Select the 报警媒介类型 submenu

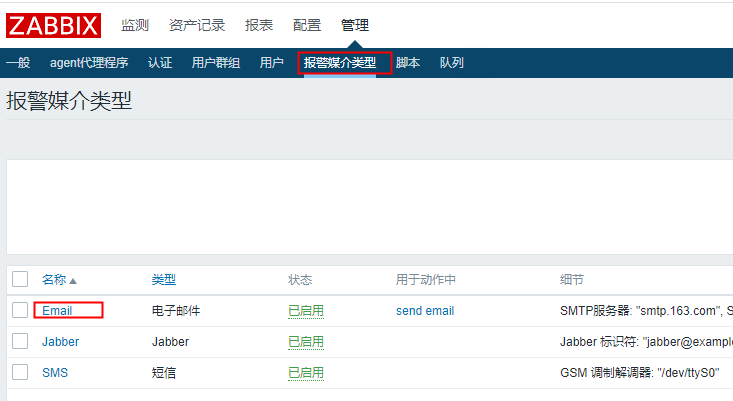pyautogui.click(x=340, y=63)
